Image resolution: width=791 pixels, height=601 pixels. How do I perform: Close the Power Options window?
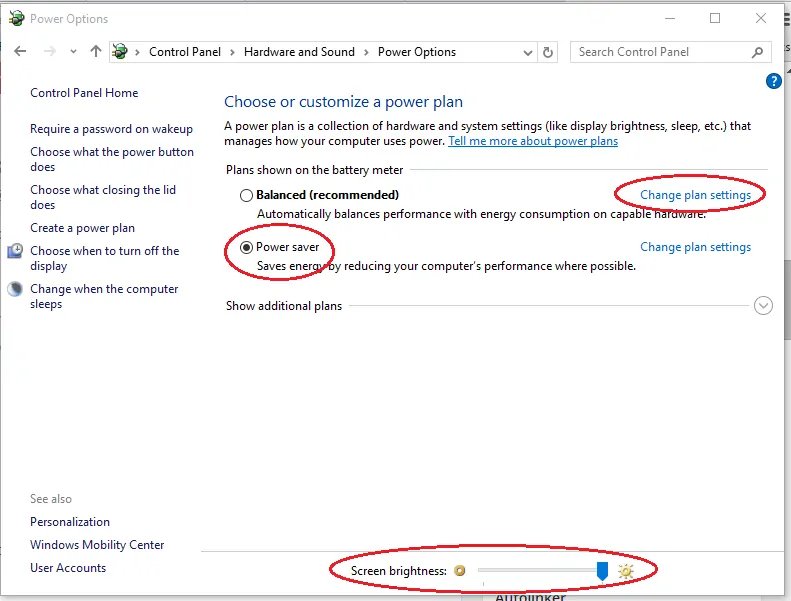coord(761,19)
